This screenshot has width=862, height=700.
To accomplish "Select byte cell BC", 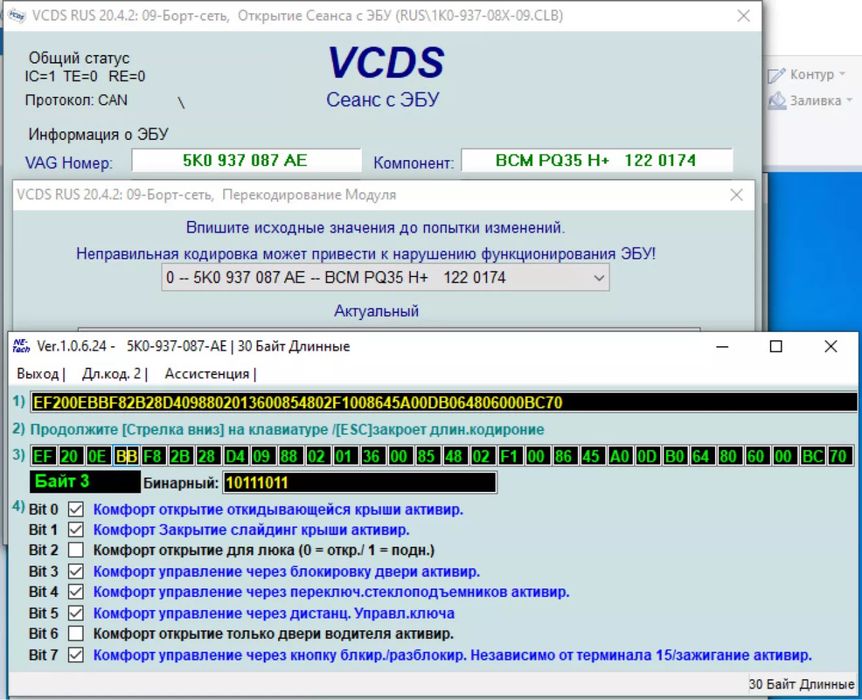I will (x=813, y=456).
